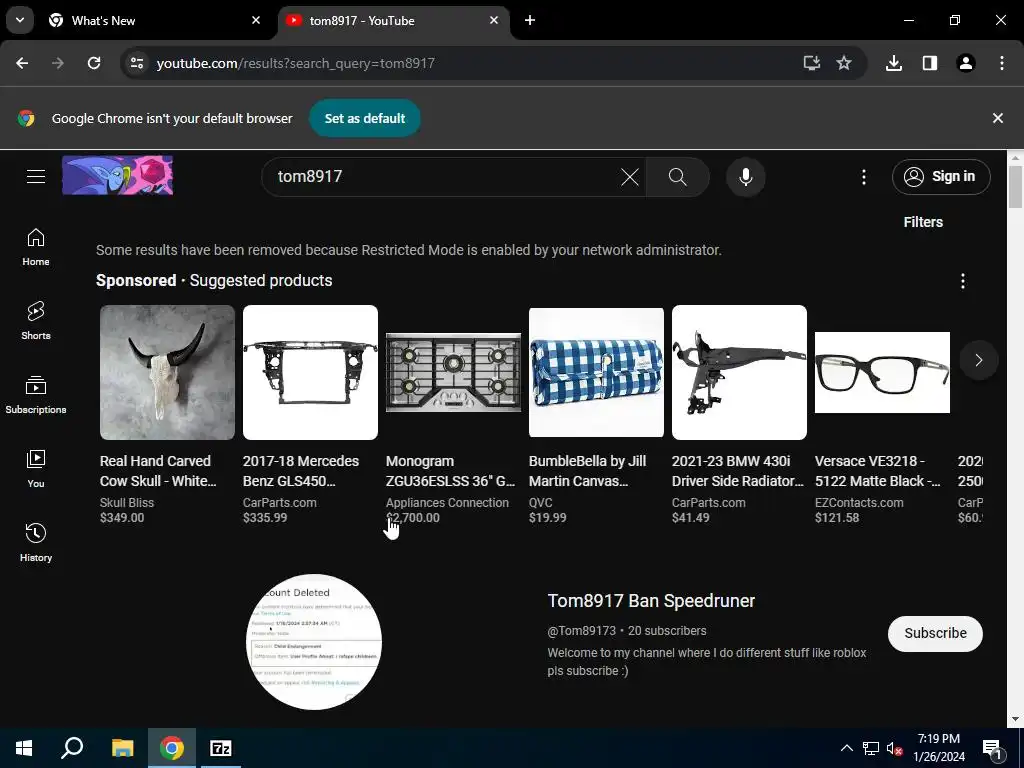Open a new browser tab
This screenshot has height=768, width=1024.
click(x=530, y=20)
